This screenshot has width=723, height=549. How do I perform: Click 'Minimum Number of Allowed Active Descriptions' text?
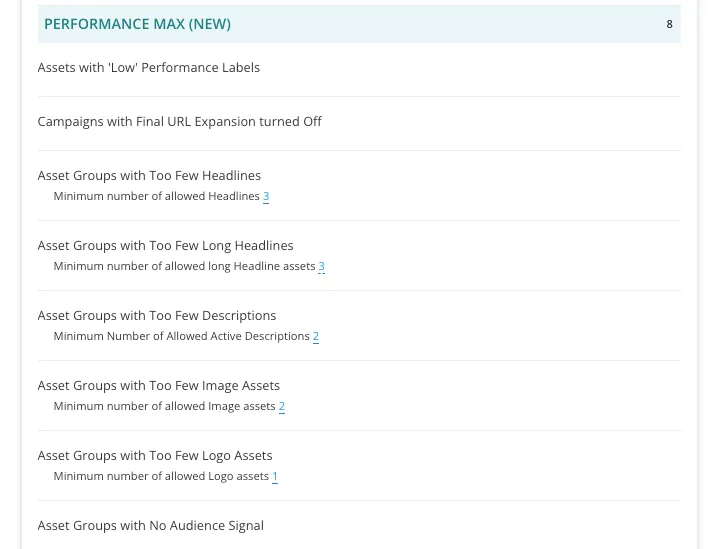pos(182,336)
